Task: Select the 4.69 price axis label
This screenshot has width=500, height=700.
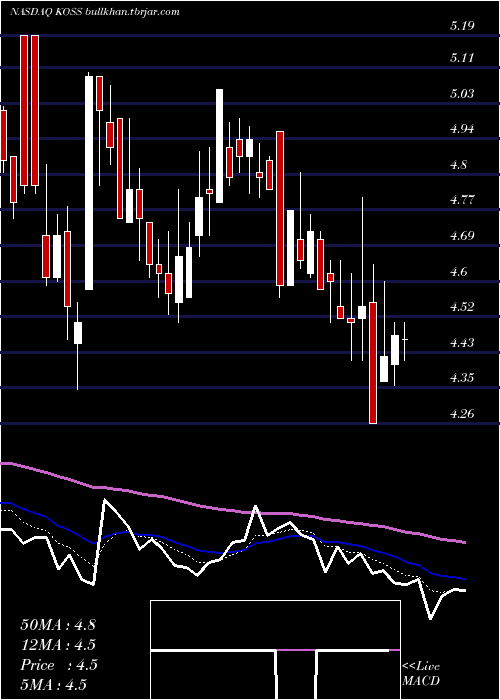Action: 462,236
